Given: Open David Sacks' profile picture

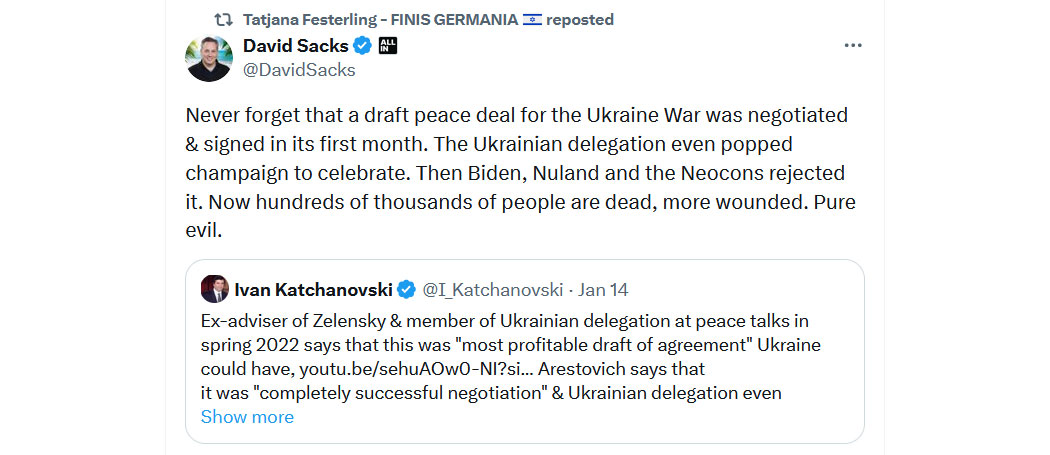Looking at the screenshot, I should coord(209,58).
